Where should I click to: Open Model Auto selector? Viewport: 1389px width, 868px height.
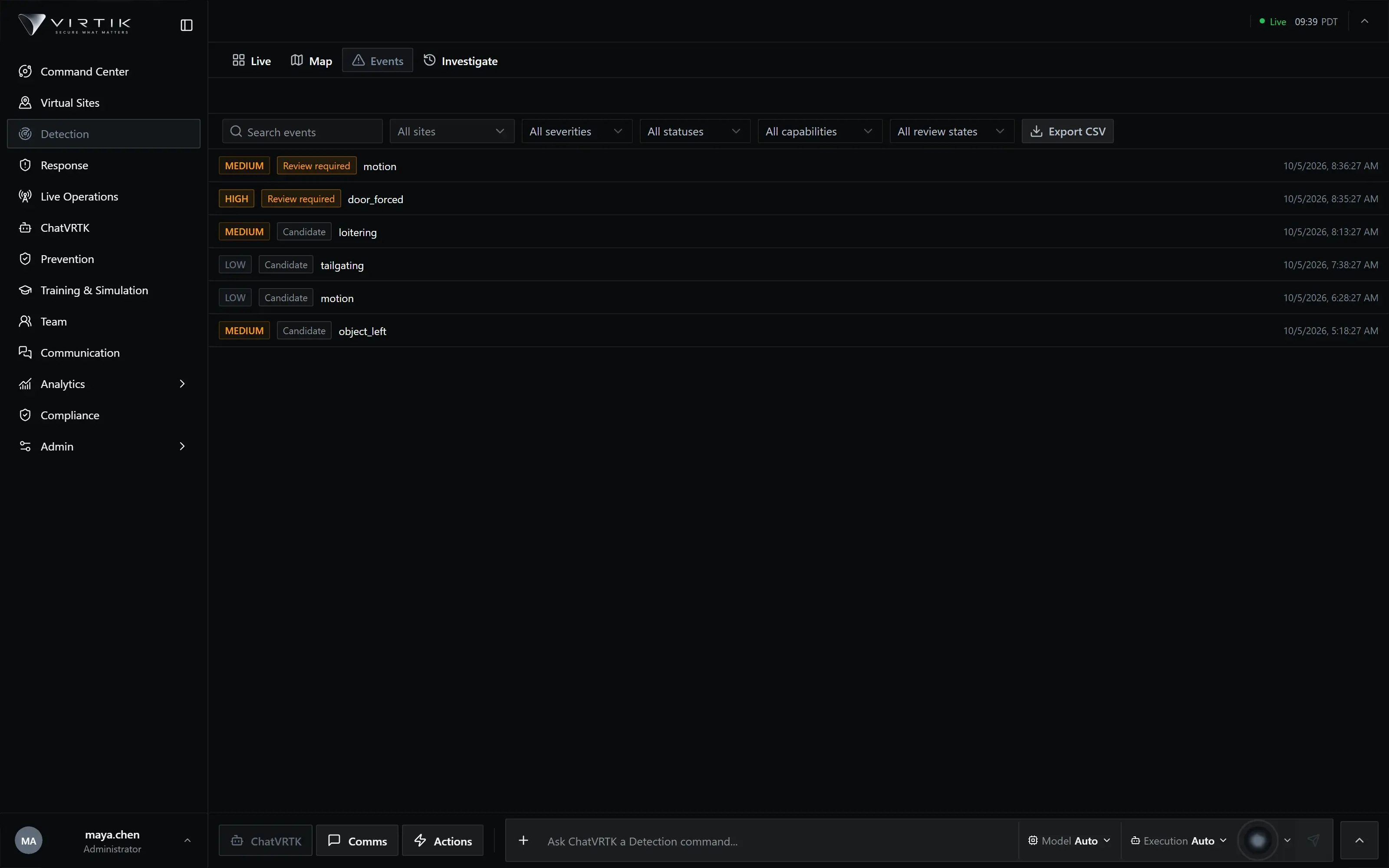coord(1069,841)
